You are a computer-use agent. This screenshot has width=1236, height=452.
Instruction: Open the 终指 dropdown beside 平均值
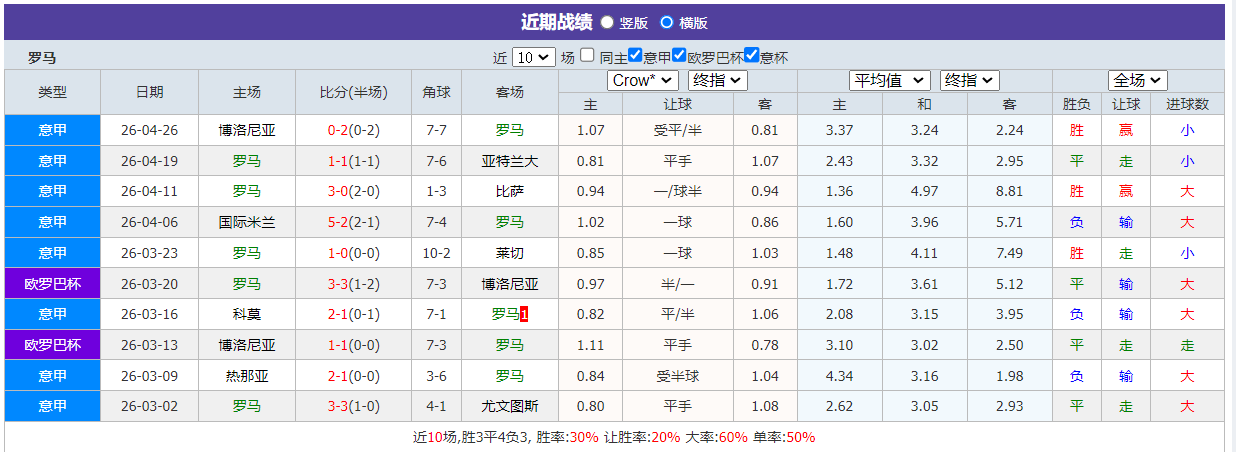970,80
